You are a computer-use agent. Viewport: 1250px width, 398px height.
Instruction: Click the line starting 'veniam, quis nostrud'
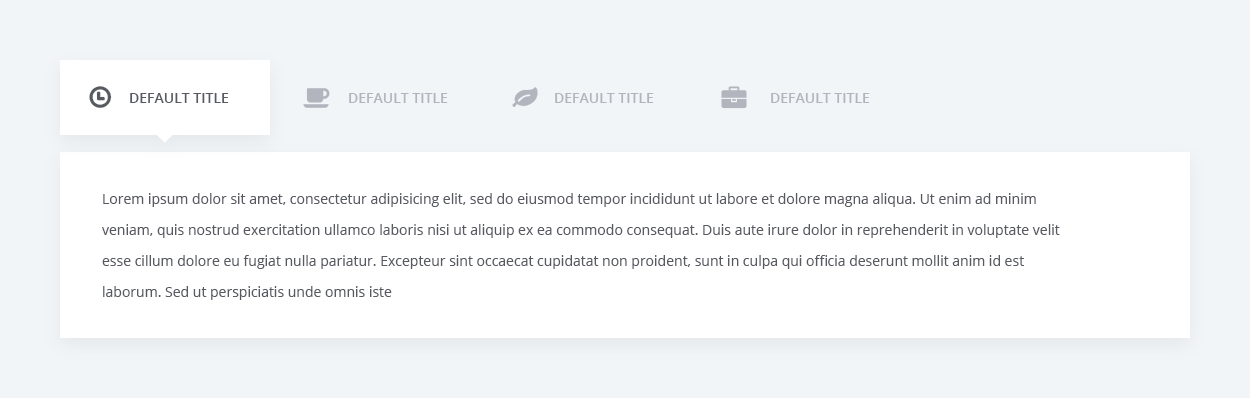(x=581, y=230)
